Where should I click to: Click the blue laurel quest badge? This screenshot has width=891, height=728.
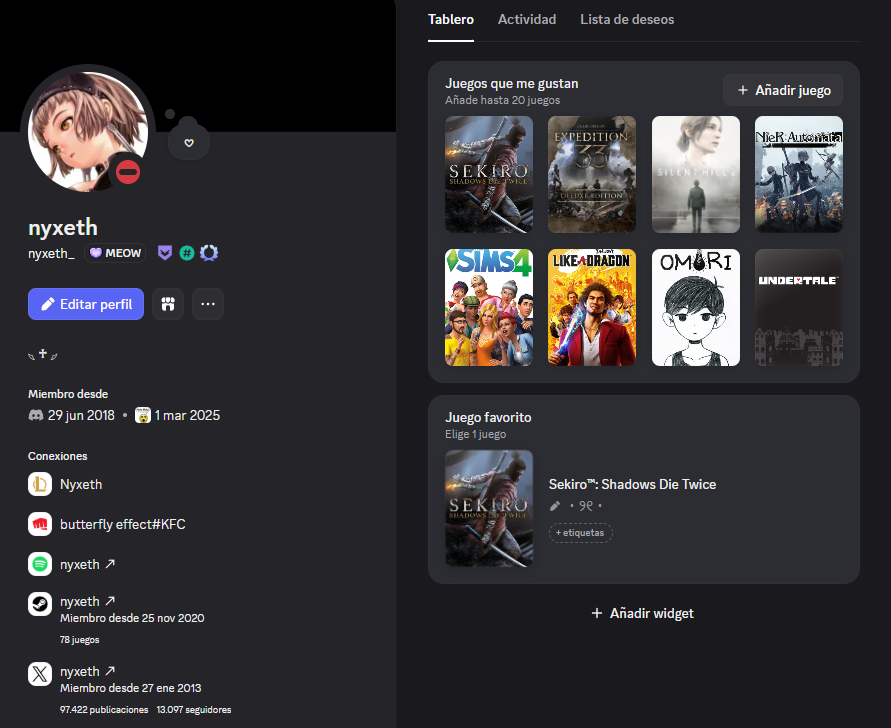click(x=209, y=253)
